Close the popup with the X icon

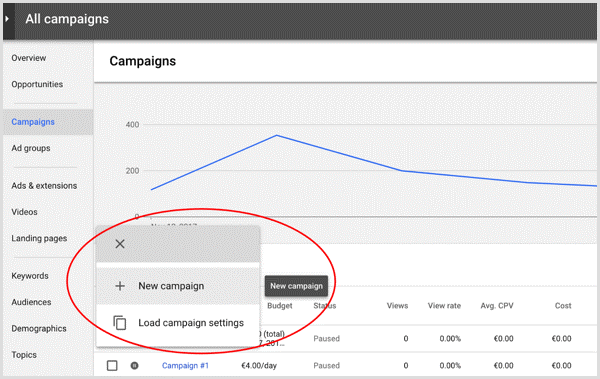(120, 244)
